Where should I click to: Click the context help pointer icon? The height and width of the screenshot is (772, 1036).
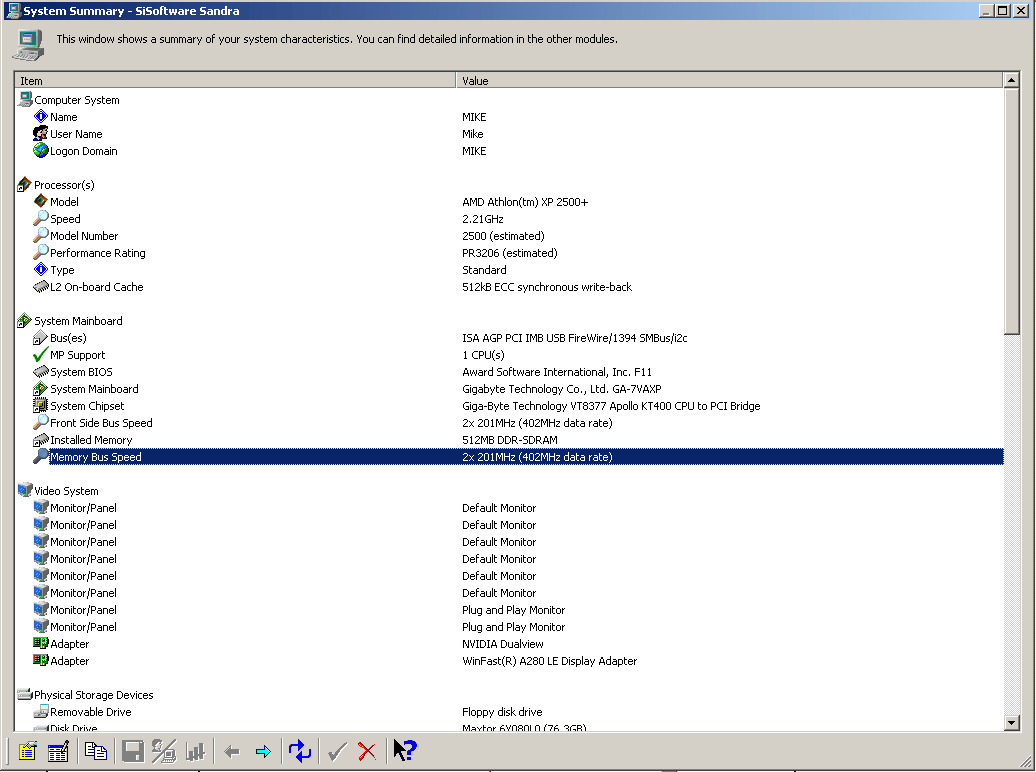[x=404, y=750]
